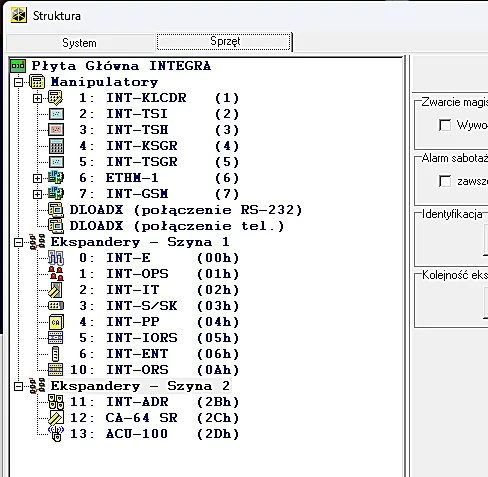The height and width of the screenshot is (477, 488).
Task: Select 2: INT-IT (02h) row
Action: [x=159, y=290]
